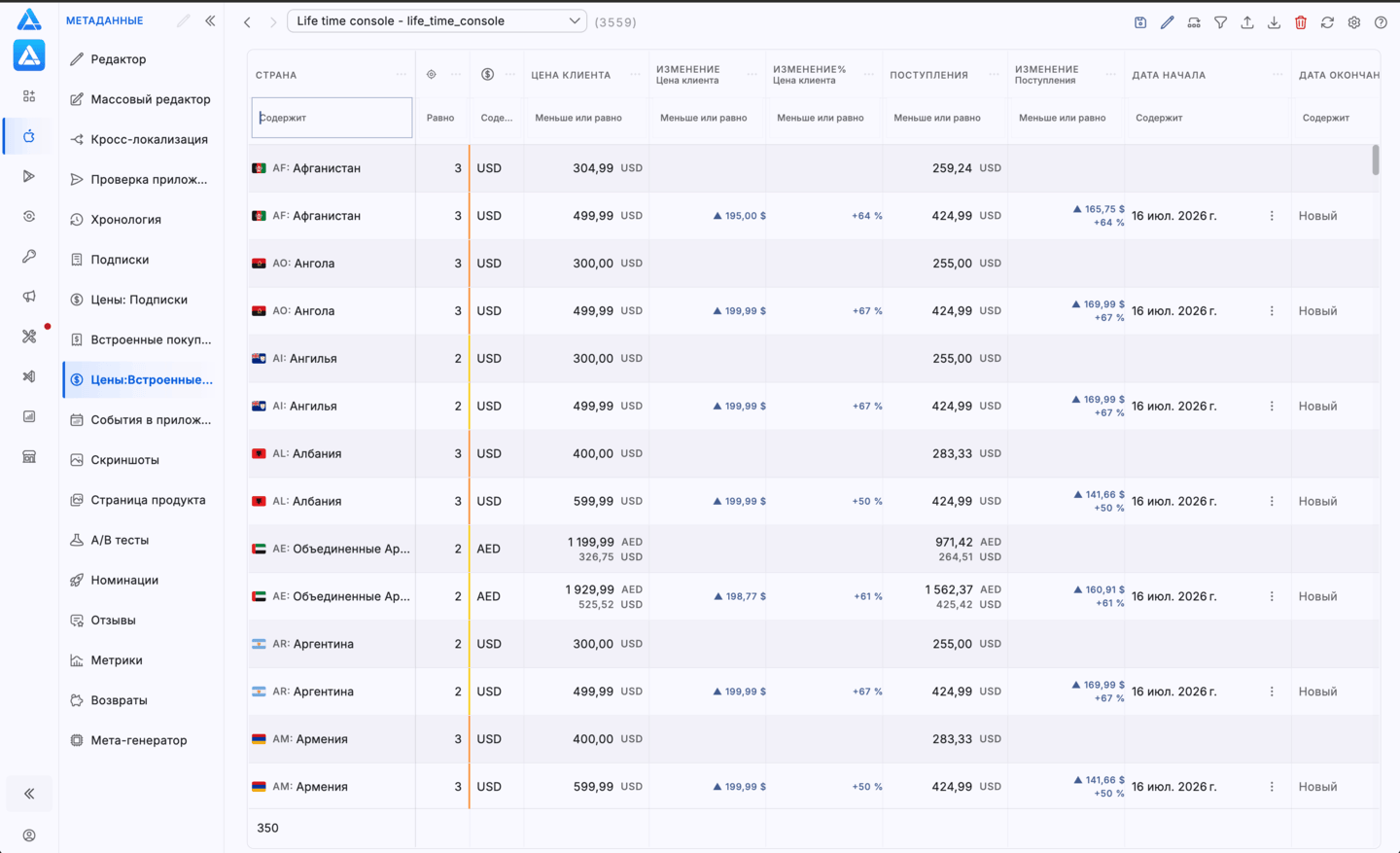Open the help question mark icon

1381,21
